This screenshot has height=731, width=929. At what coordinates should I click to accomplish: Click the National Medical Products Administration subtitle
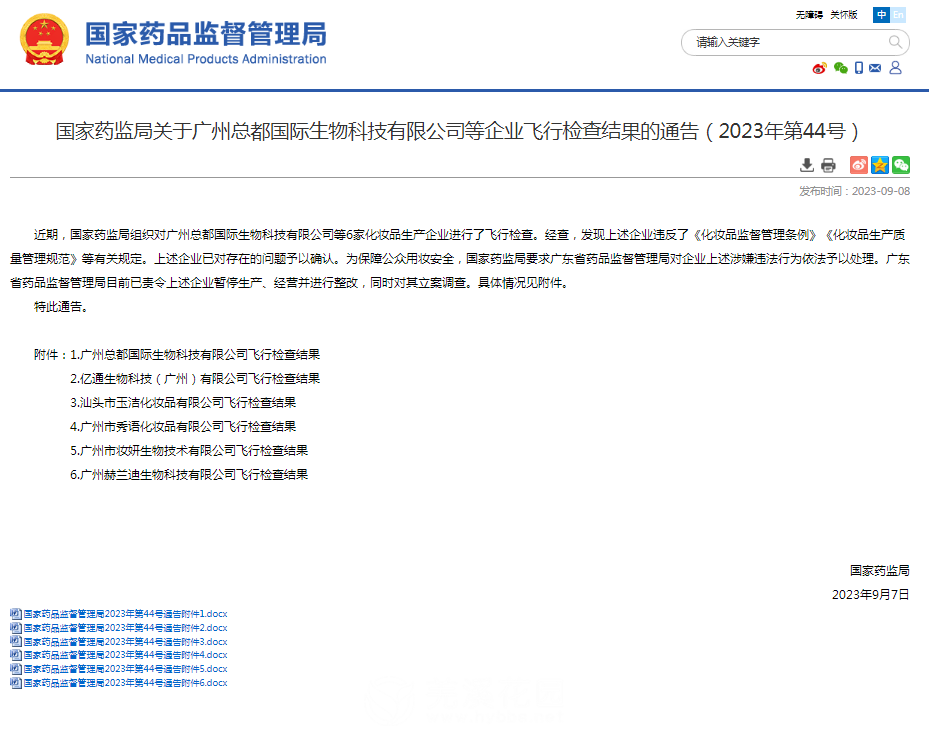(x=206, y=59)
